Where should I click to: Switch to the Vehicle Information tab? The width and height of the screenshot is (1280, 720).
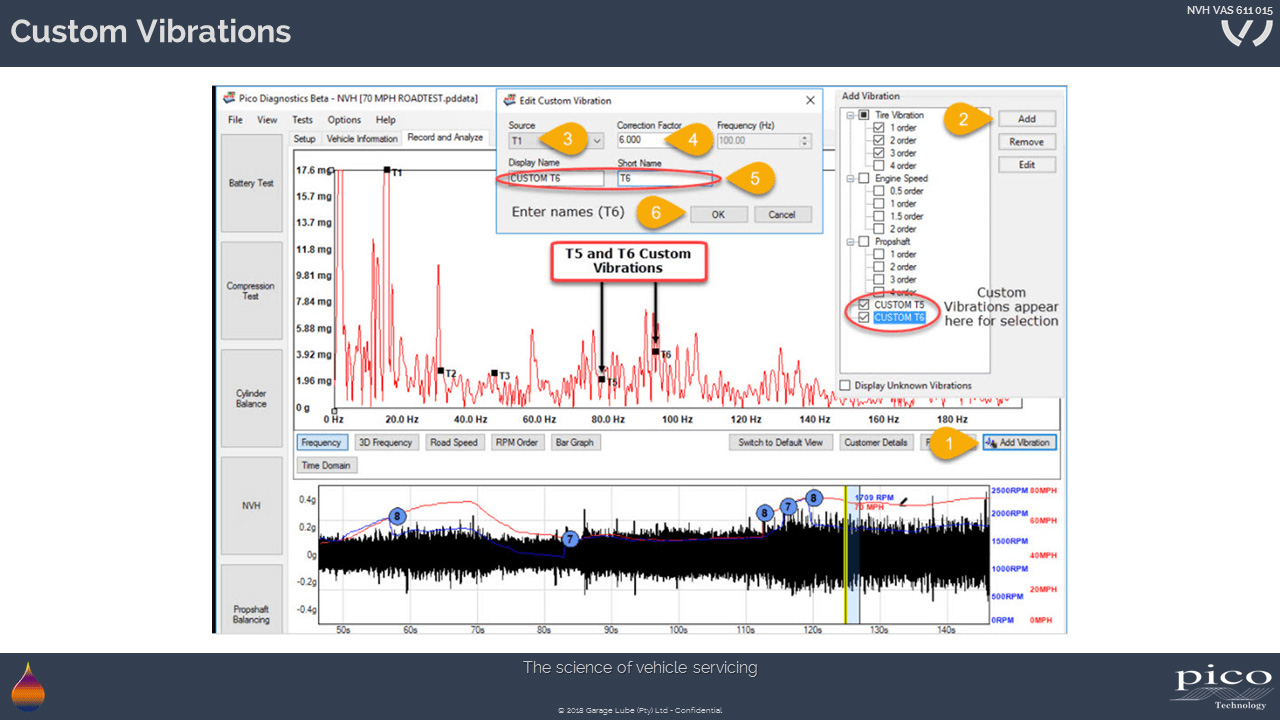(362, 139)
